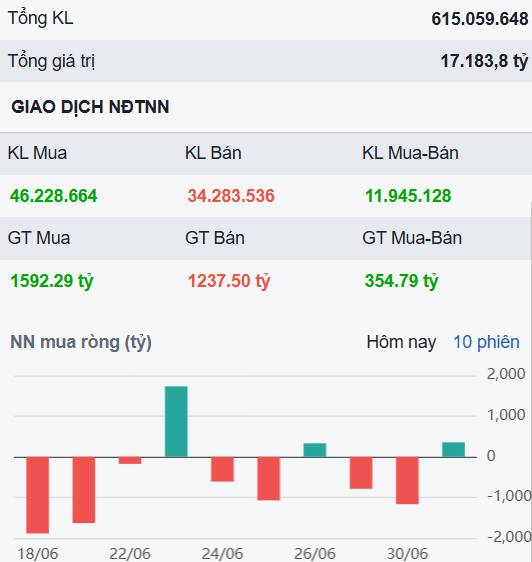
Task: Select net volume value 11.945.128
Action: click(408, 196)
